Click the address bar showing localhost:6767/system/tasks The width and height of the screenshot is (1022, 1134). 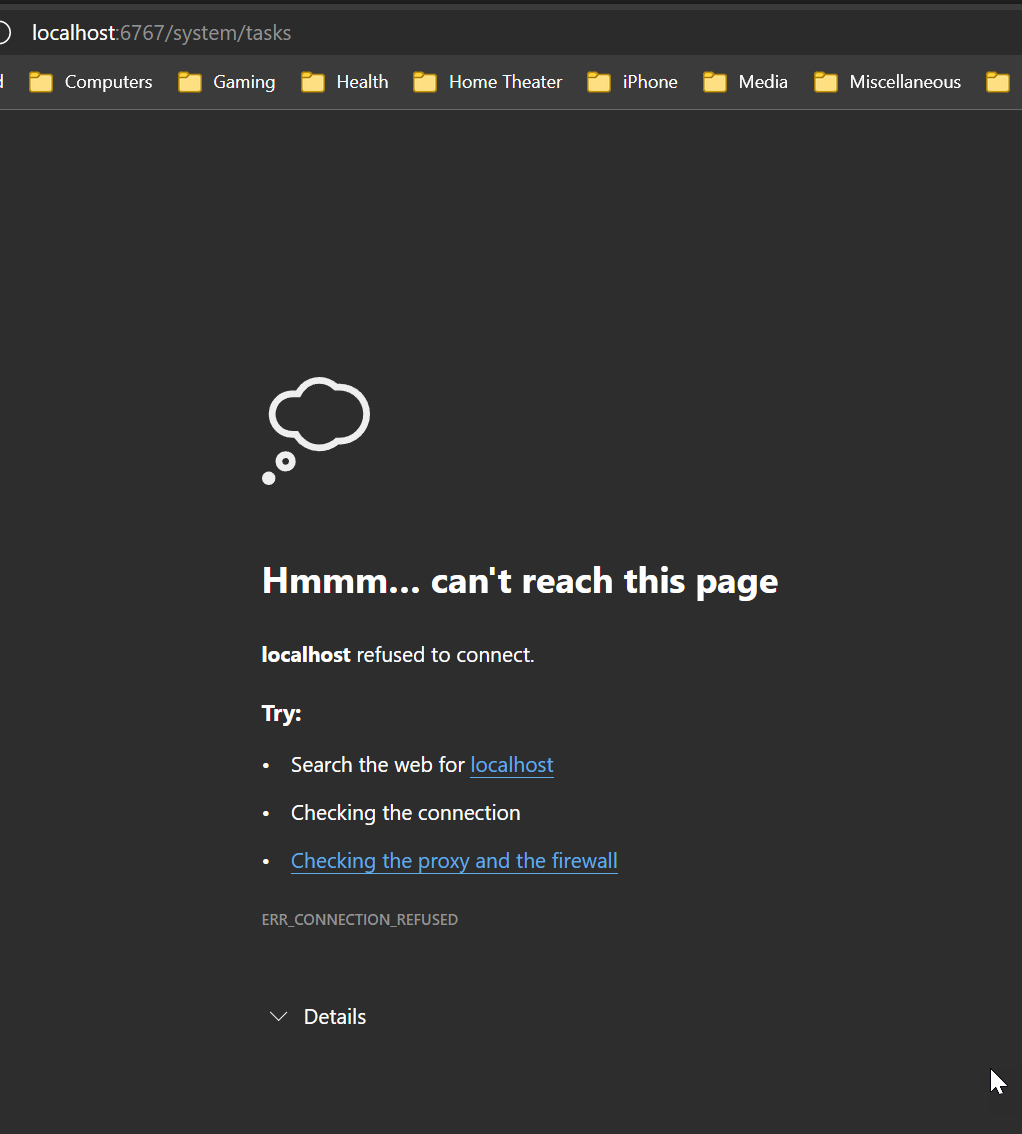[x=160, y=32]
